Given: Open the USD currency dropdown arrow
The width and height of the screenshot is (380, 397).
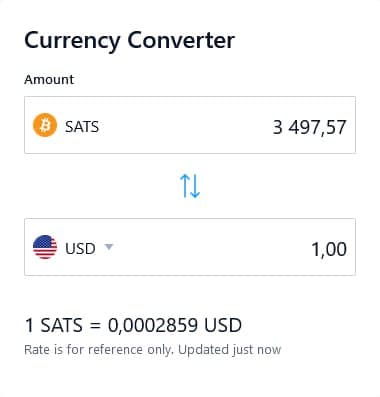Looking at the screenshot, I should coord(109,247).
